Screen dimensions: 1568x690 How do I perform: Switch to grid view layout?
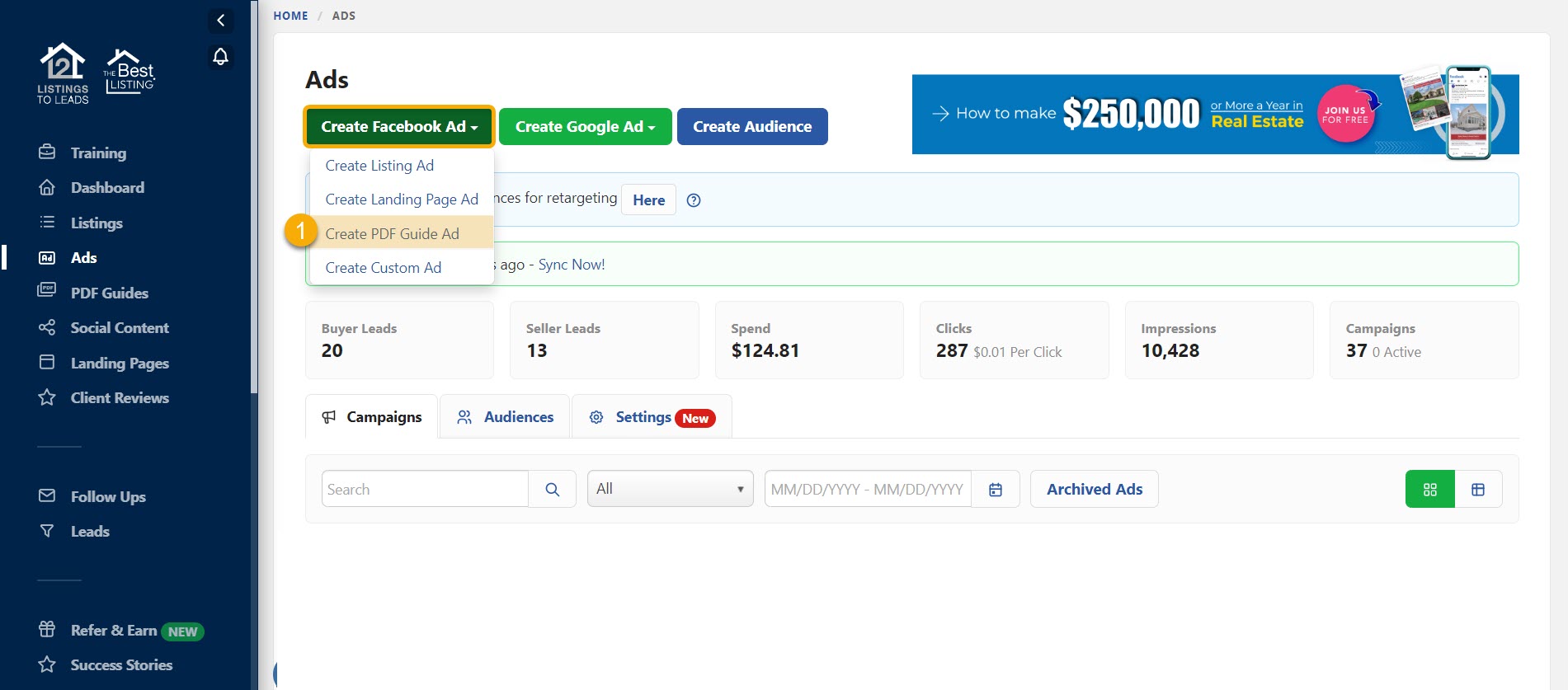click(1429, 490)
